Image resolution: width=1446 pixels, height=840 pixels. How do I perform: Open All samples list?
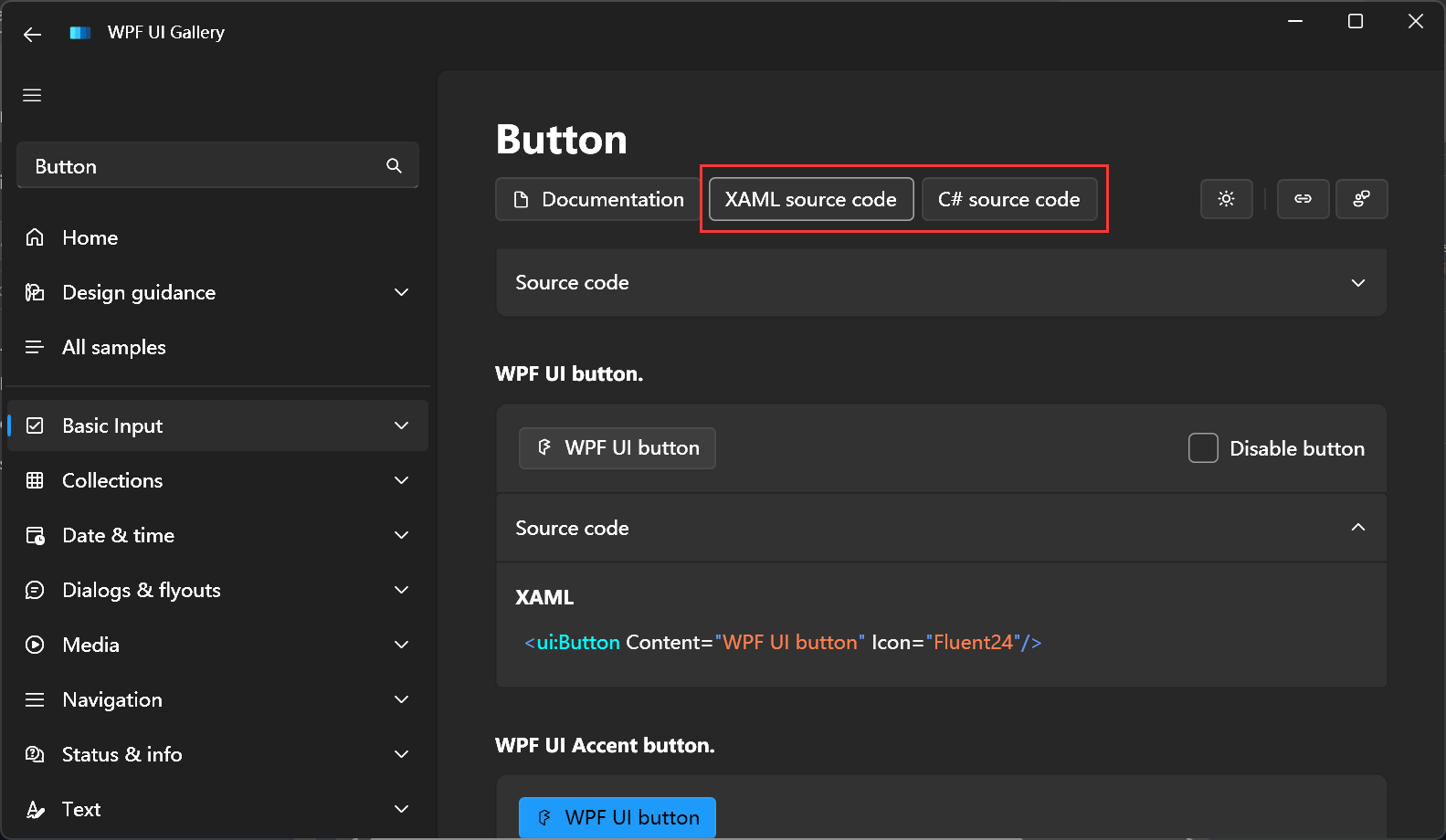click(113, 347)
